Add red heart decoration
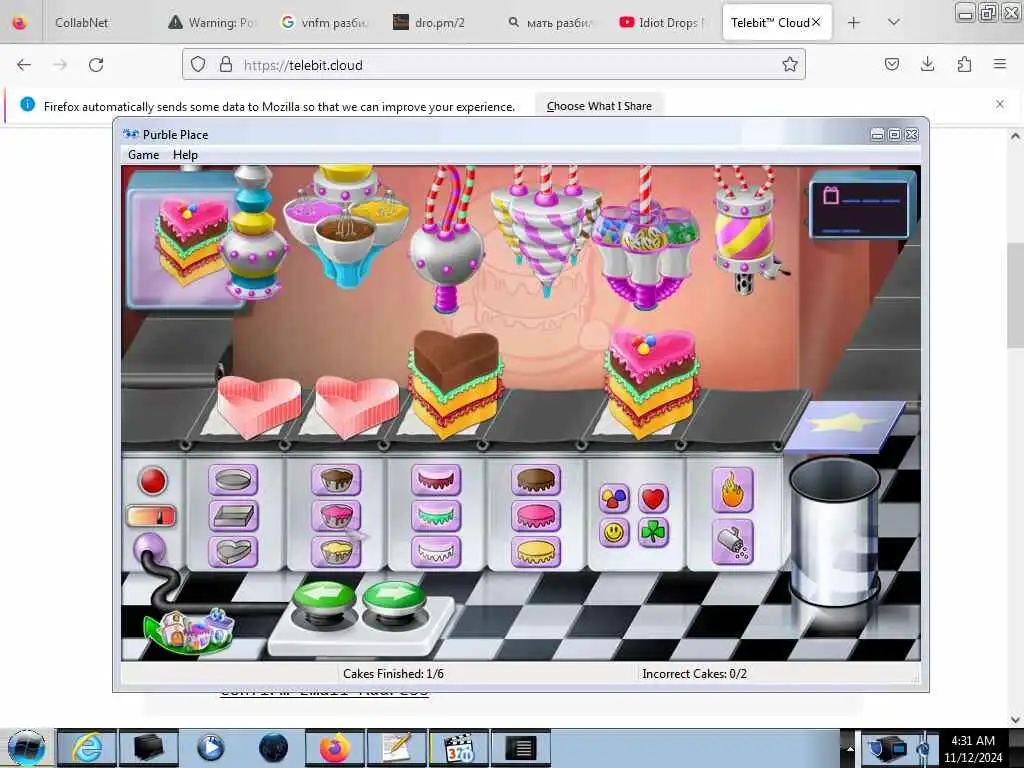 (x=653, y=498)
